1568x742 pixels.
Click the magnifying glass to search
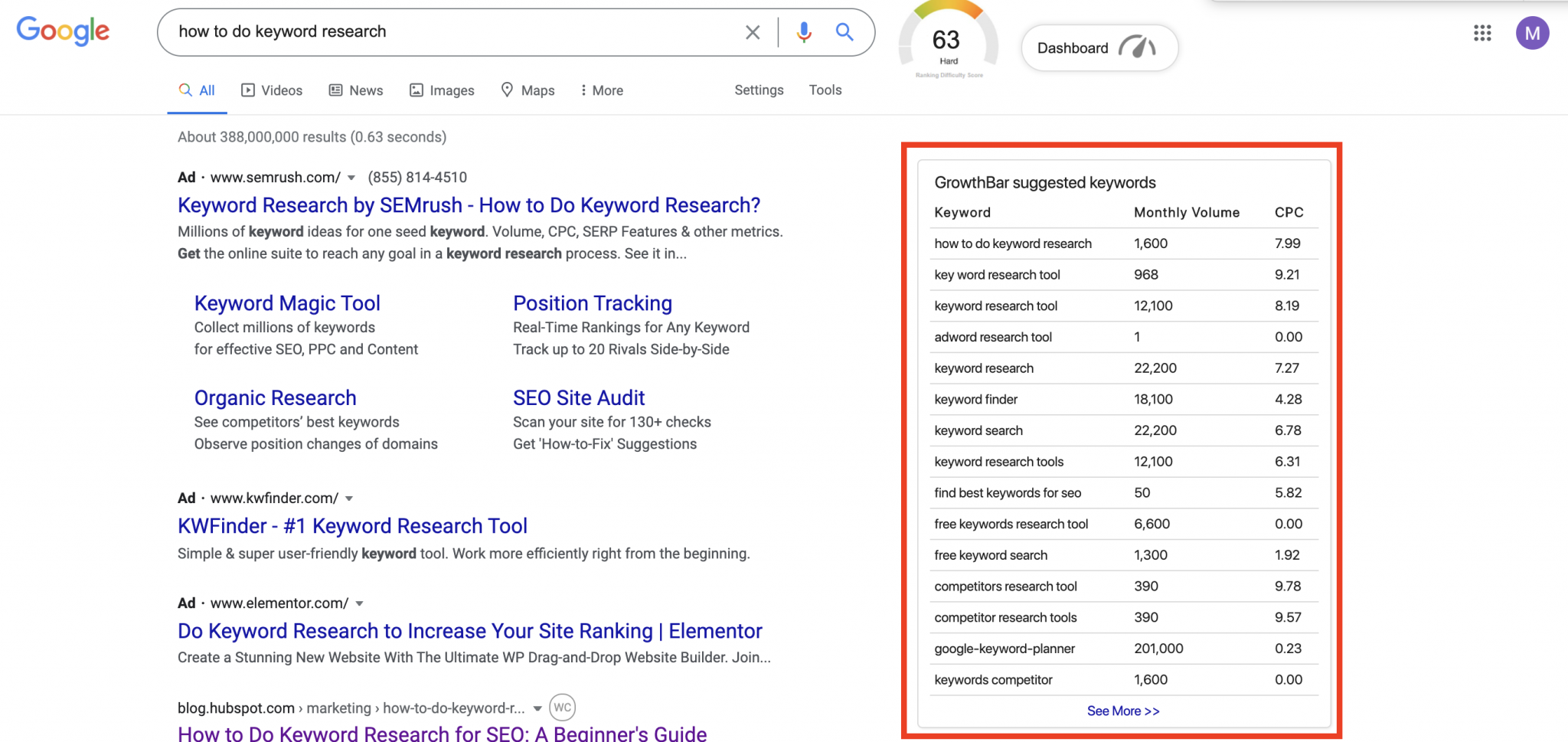point(844,32)
